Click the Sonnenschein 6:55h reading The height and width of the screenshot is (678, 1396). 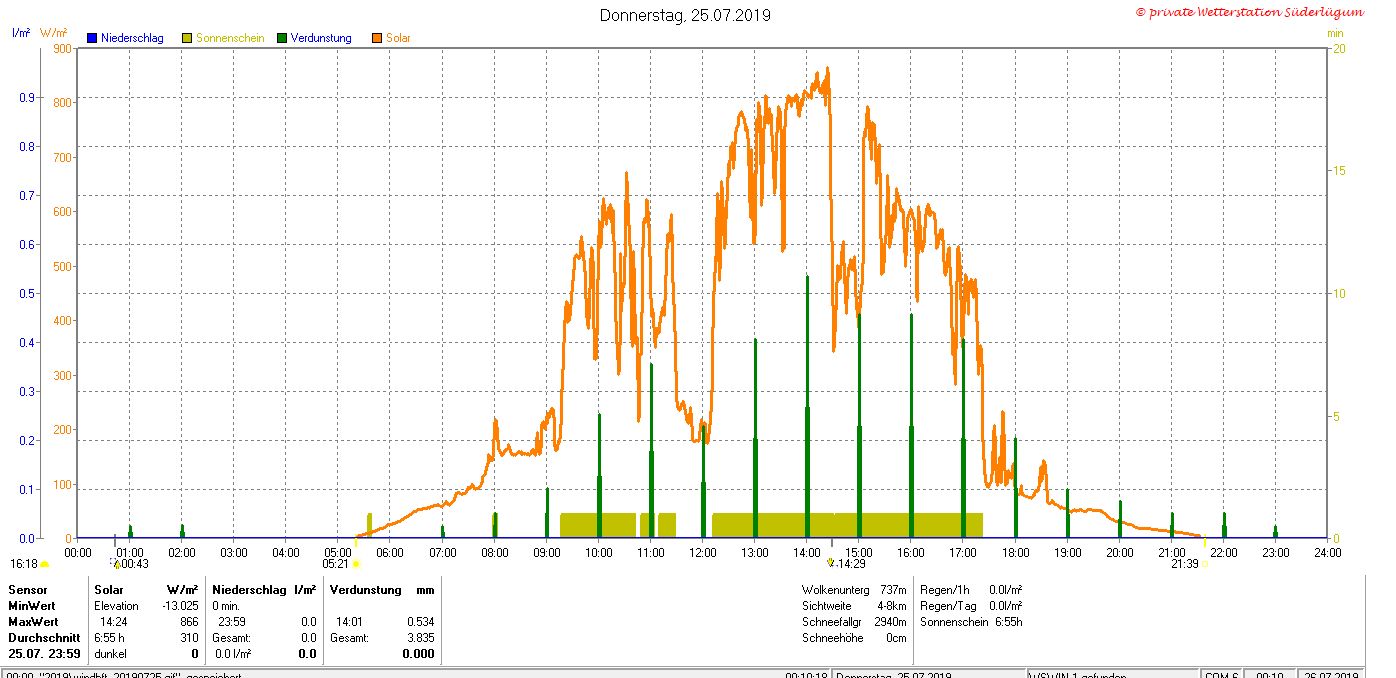(x=970, y=622)
